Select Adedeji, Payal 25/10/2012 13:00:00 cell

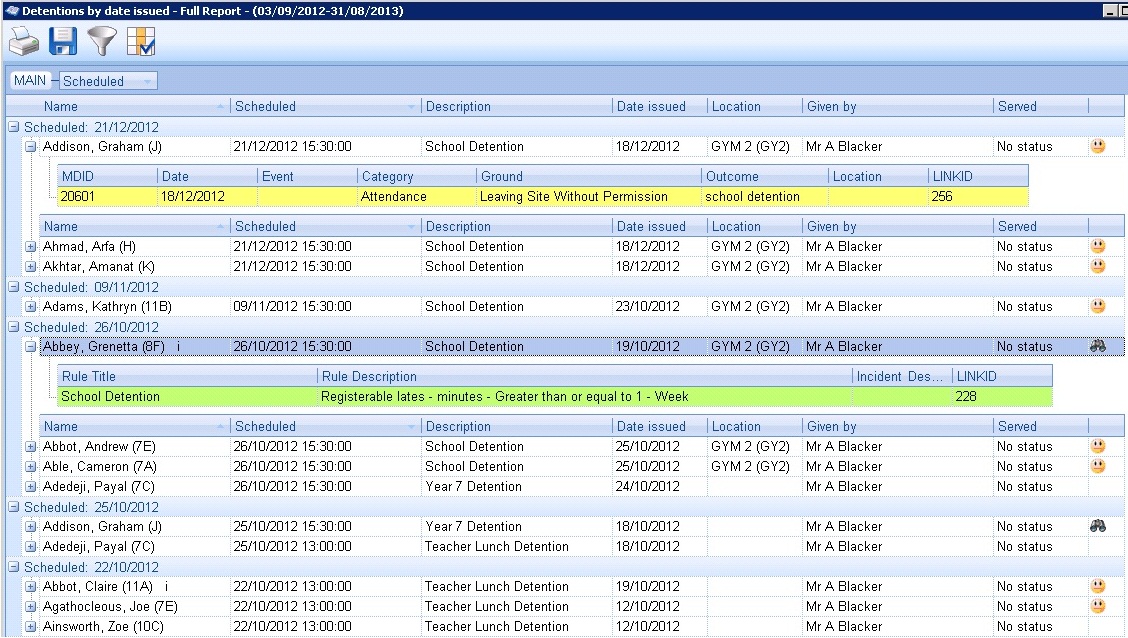click(x=326, y=547)
